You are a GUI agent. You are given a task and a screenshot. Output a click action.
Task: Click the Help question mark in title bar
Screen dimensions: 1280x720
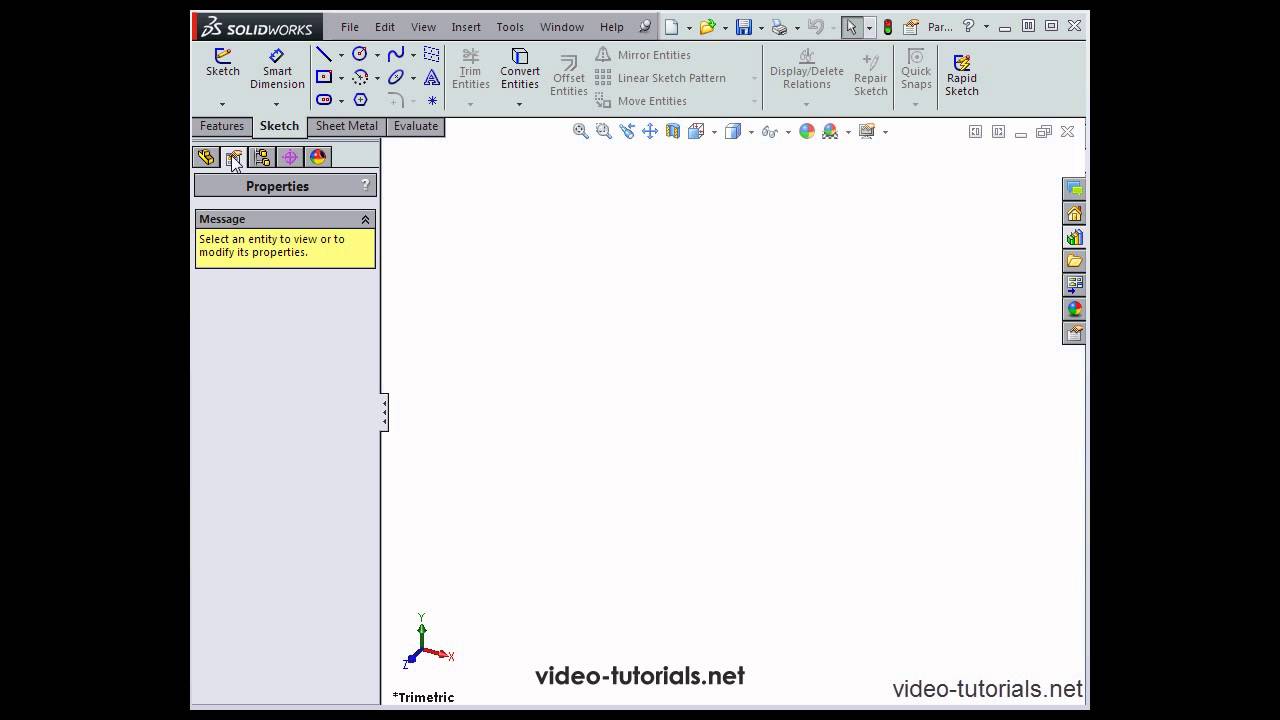click(x=968, y=27)
